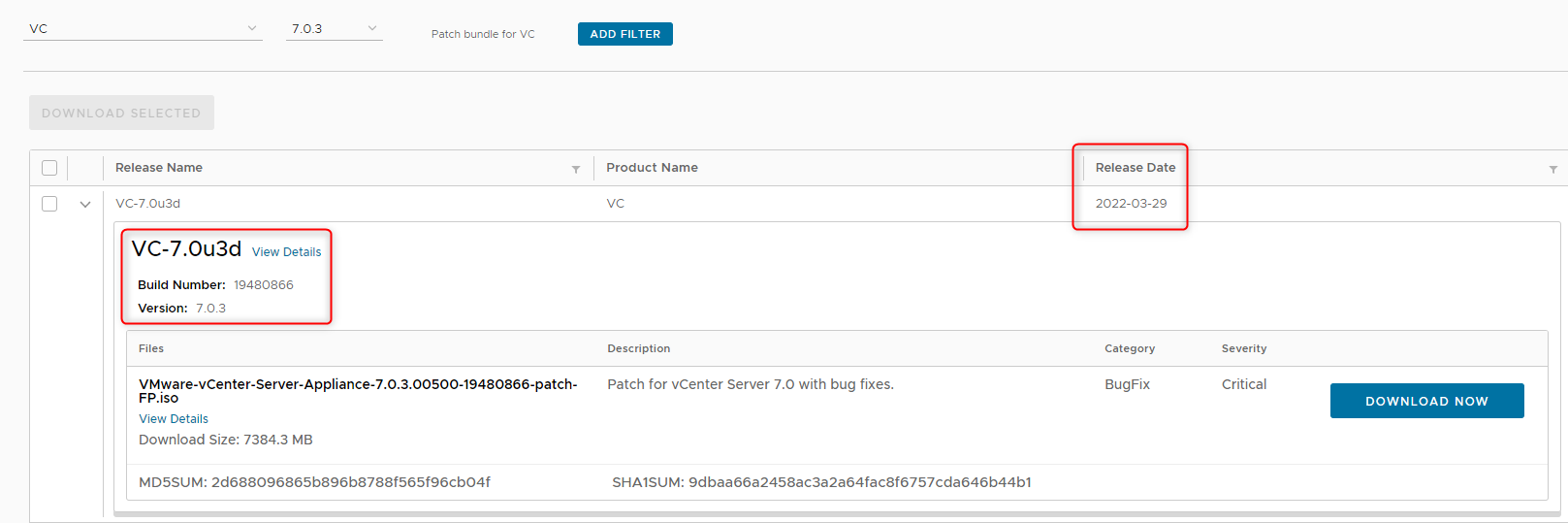This screenshot has width=1568, height=523.
Task: Select the patch ISO file name
Action: [358, 391]
